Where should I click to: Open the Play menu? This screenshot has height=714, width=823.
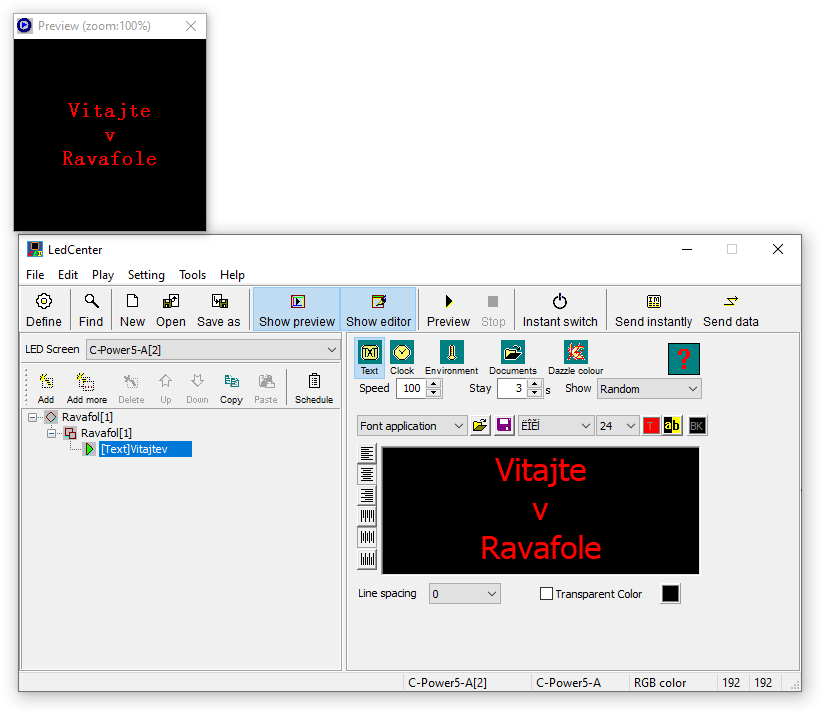pos(103,275)
